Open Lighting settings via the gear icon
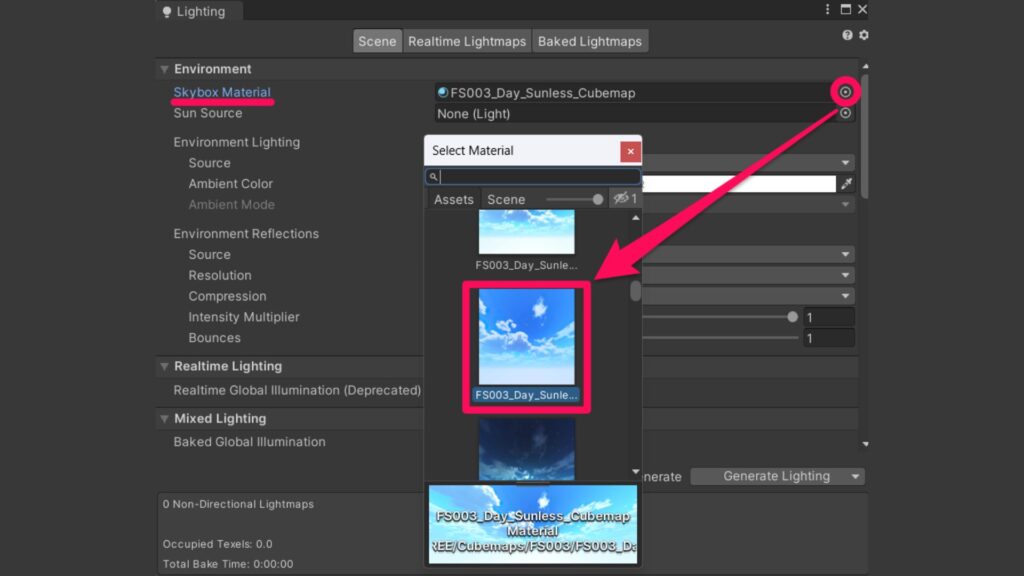Screen dimensions: 1024x576 (864, 34)
